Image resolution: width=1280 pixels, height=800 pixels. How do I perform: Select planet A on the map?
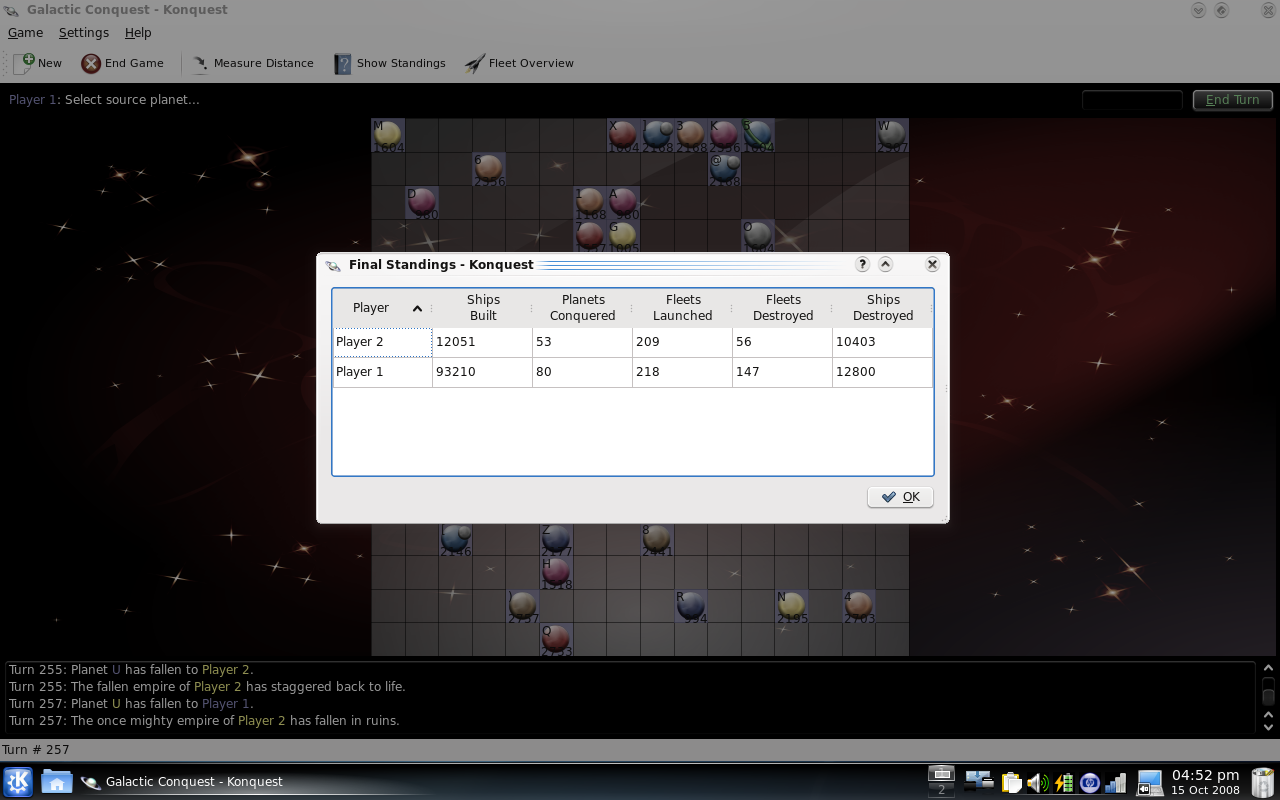(x=623, y=202)
